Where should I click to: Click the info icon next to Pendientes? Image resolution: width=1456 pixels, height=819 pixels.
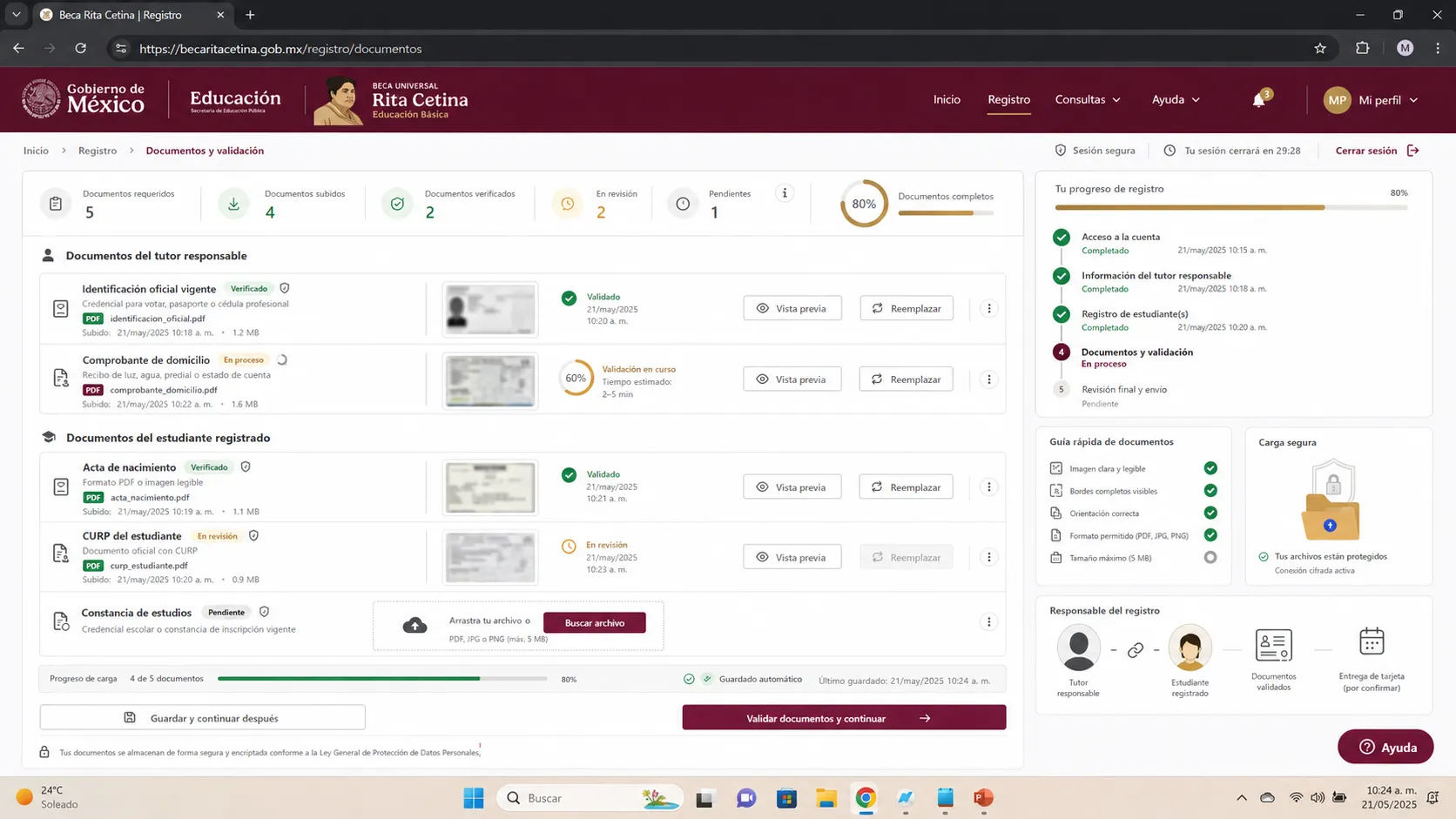tap(785, 193)
